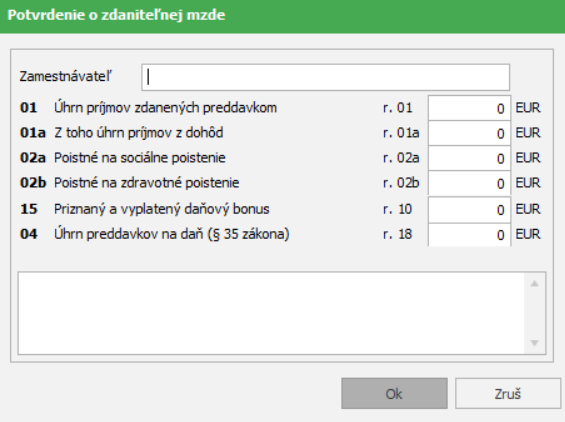Image resolution: width=565 pixels, height=422 pixels.
Task: Click the notes scrollbar up arrow
Action: (x=535, y=284)
